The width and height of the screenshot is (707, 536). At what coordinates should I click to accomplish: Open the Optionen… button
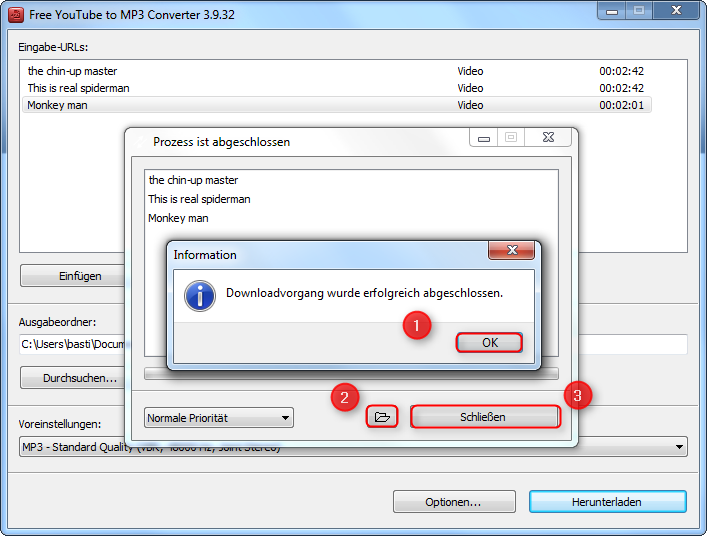pyautogui.click(x=454, y=502)
